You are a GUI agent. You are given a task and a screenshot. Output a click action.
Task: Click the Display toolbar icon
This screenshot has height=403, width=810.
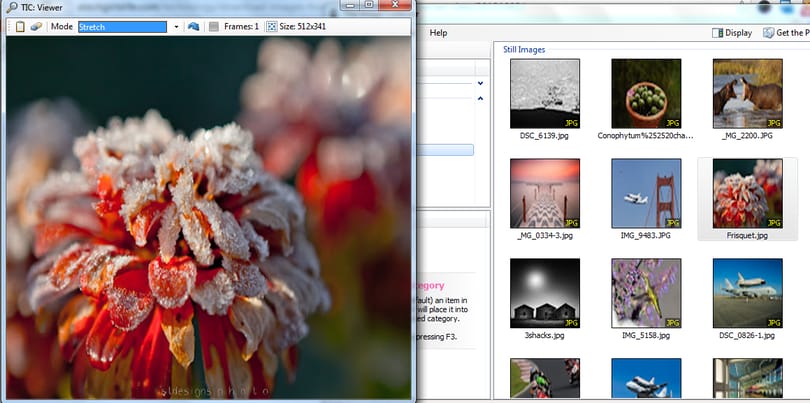717,33
